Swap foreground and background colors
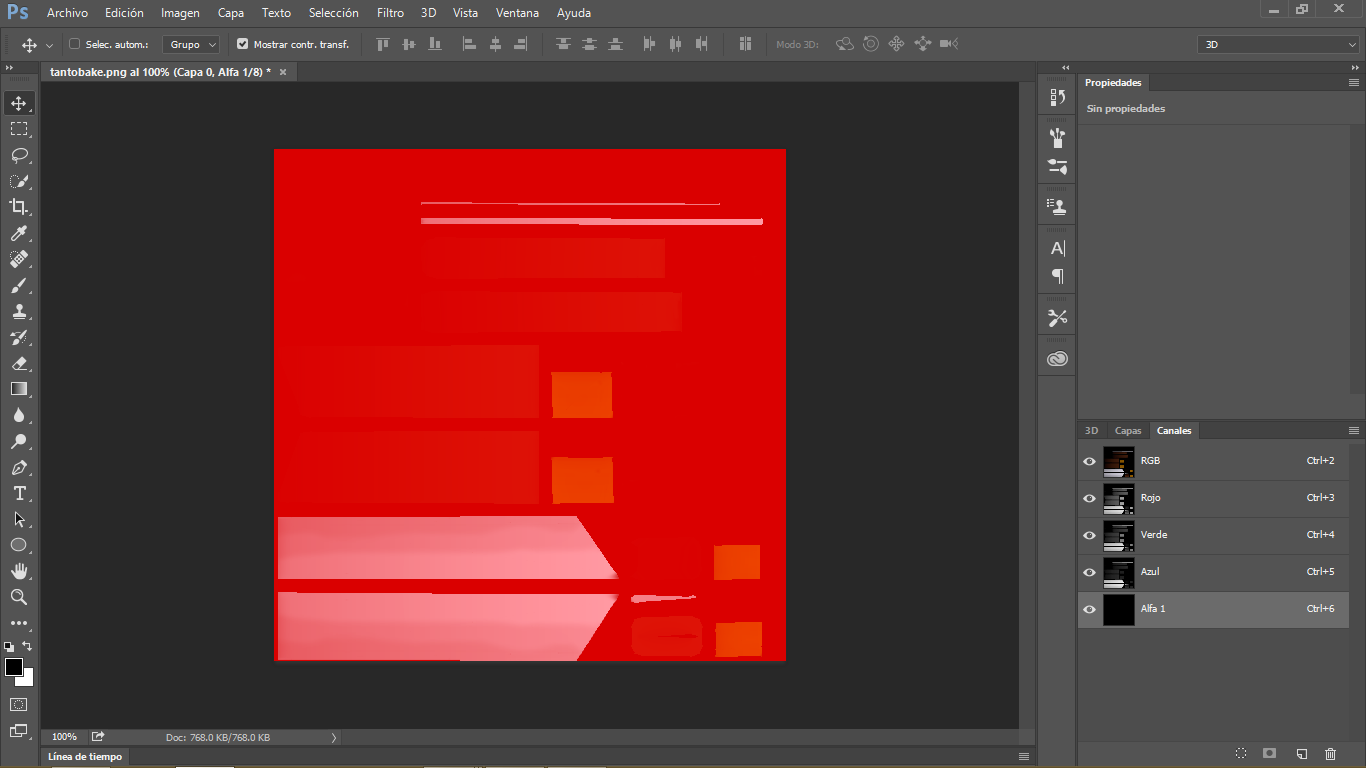The height and width of the screenshot is (768, 1366). coord(27,646)
